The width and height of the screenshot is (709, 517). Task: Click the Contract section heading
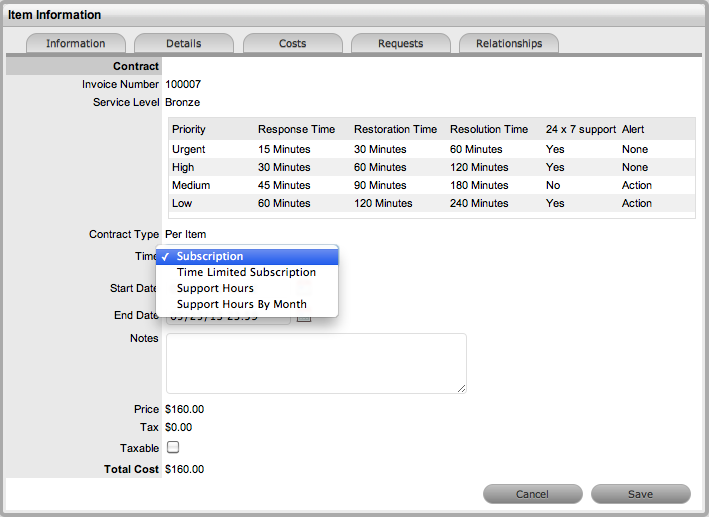click(x=136, y=66)
